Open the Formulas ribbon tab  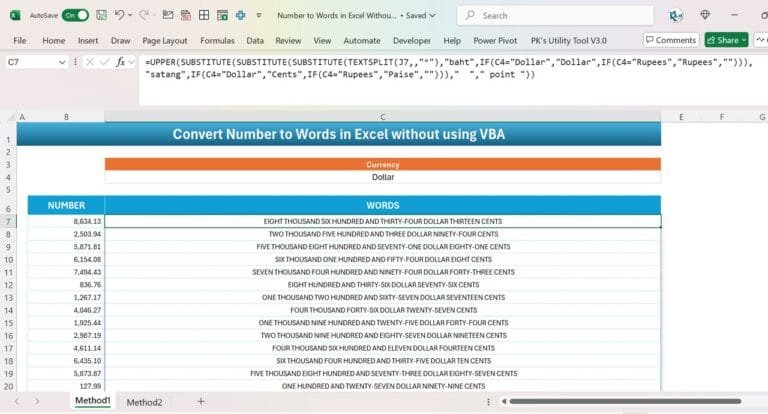pos(216,40)
